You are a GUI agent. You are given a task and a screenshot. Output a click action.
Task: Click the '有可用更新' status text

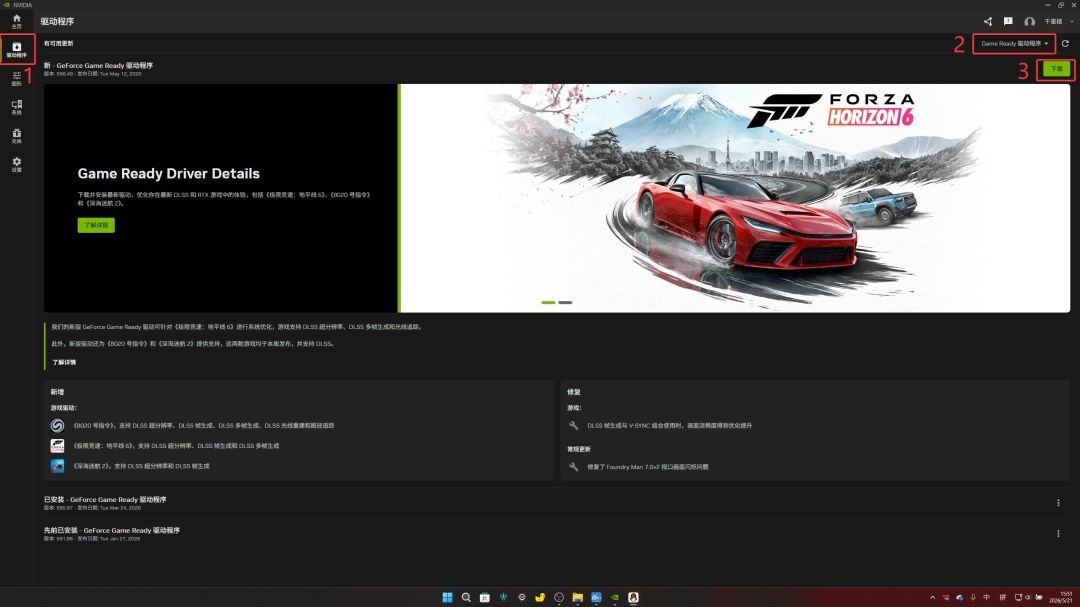[x=59, y=43]
